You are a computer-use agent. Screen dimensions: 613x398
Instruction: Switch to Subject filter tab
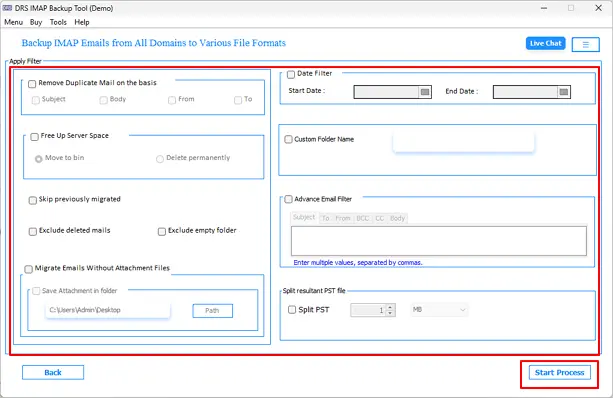click(304, 217)
